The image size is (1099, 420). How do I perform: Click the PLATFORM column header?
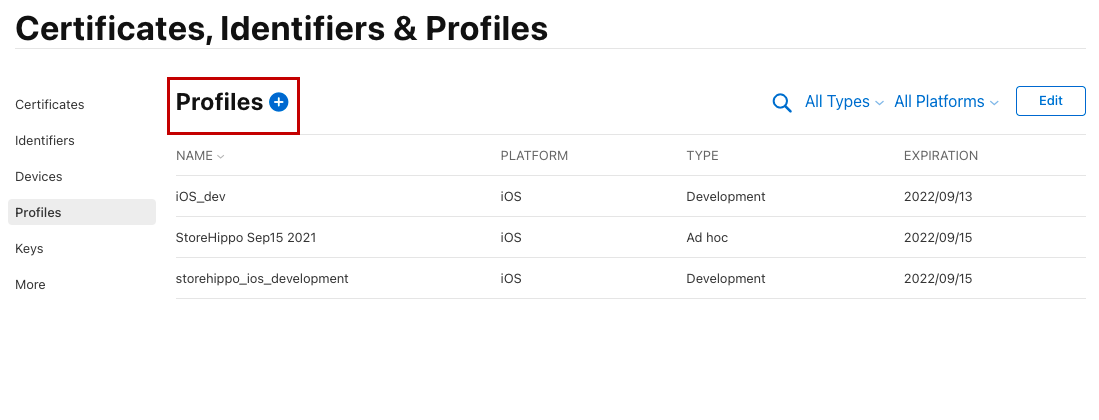534,156
